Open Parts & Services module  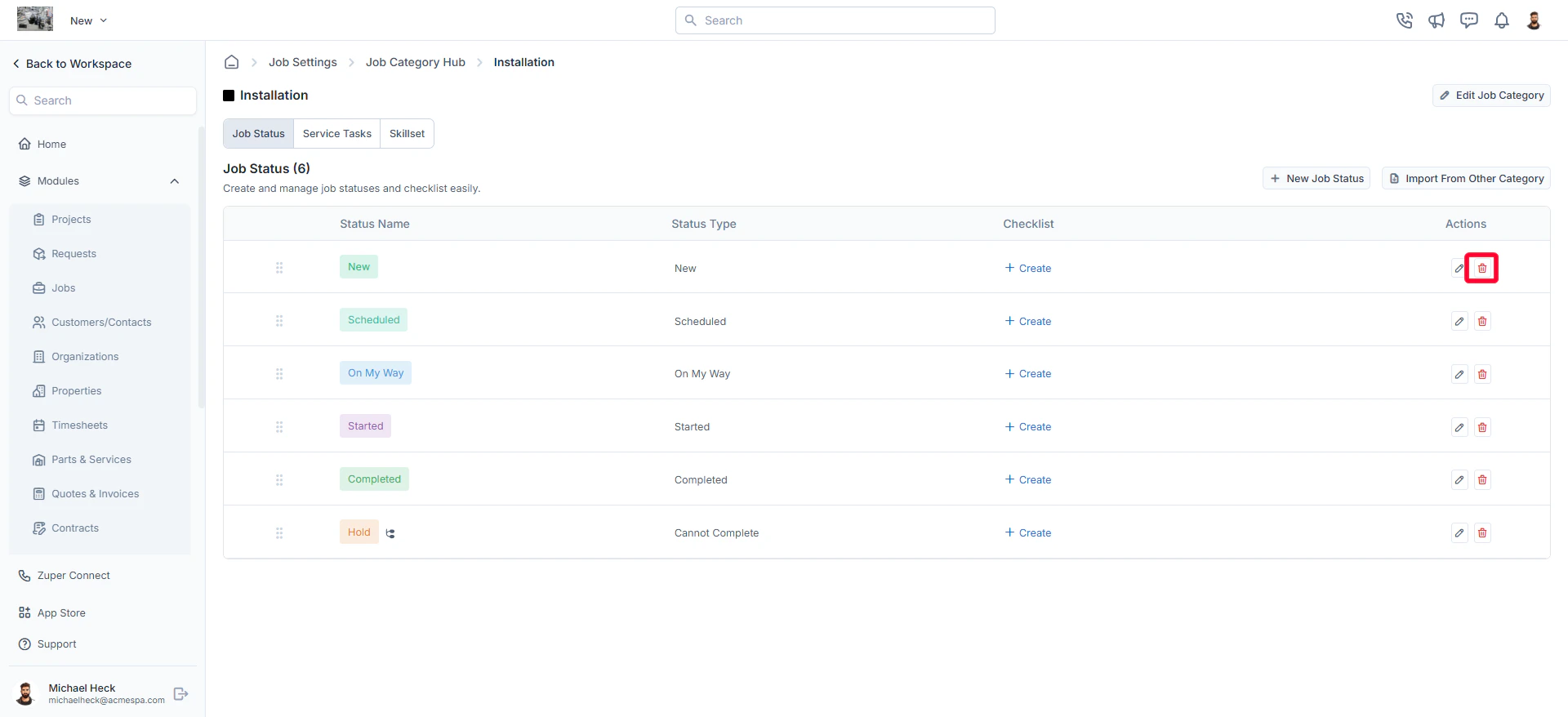(x=82, y=460)
